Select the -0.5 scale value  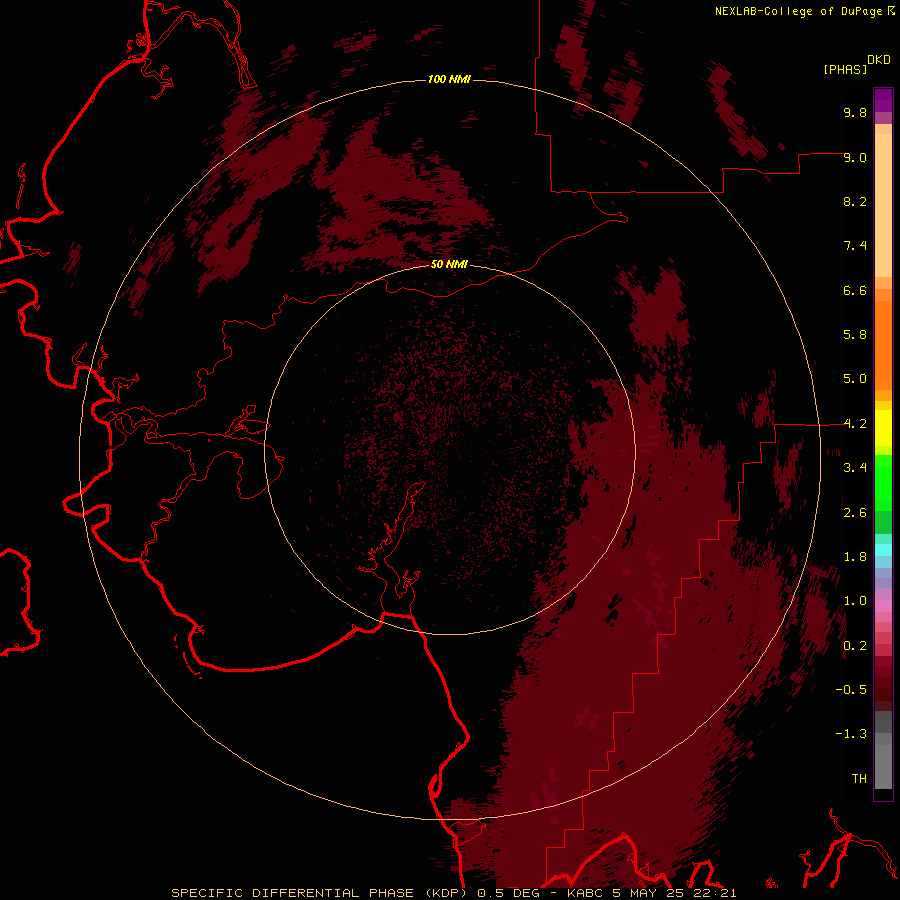pos(851,690)
